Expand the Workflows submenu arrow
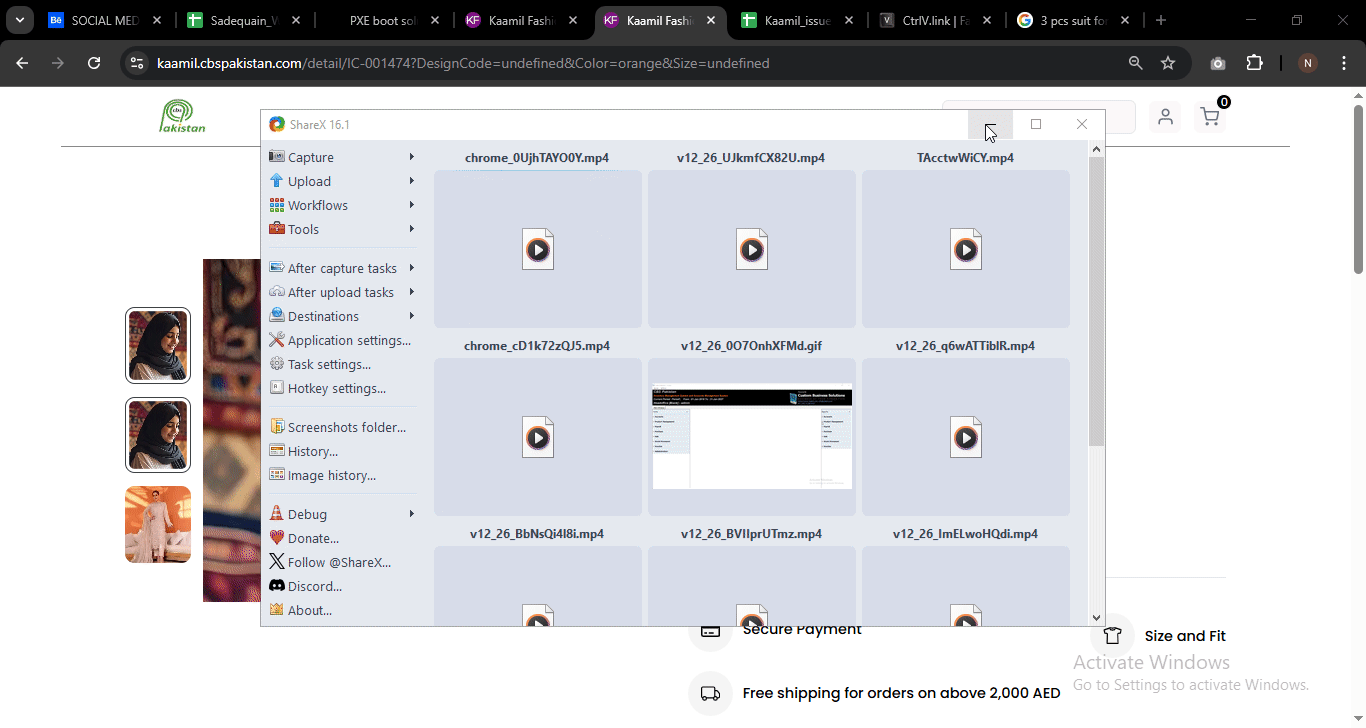Image resolution: width=1366 pixels, height=728 pixels. 411,205
